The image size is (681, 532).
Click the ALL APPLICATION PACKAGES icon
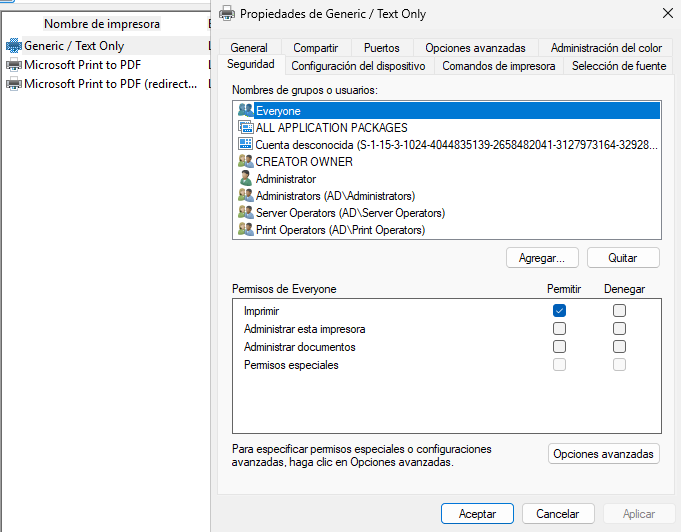point(246,128)
